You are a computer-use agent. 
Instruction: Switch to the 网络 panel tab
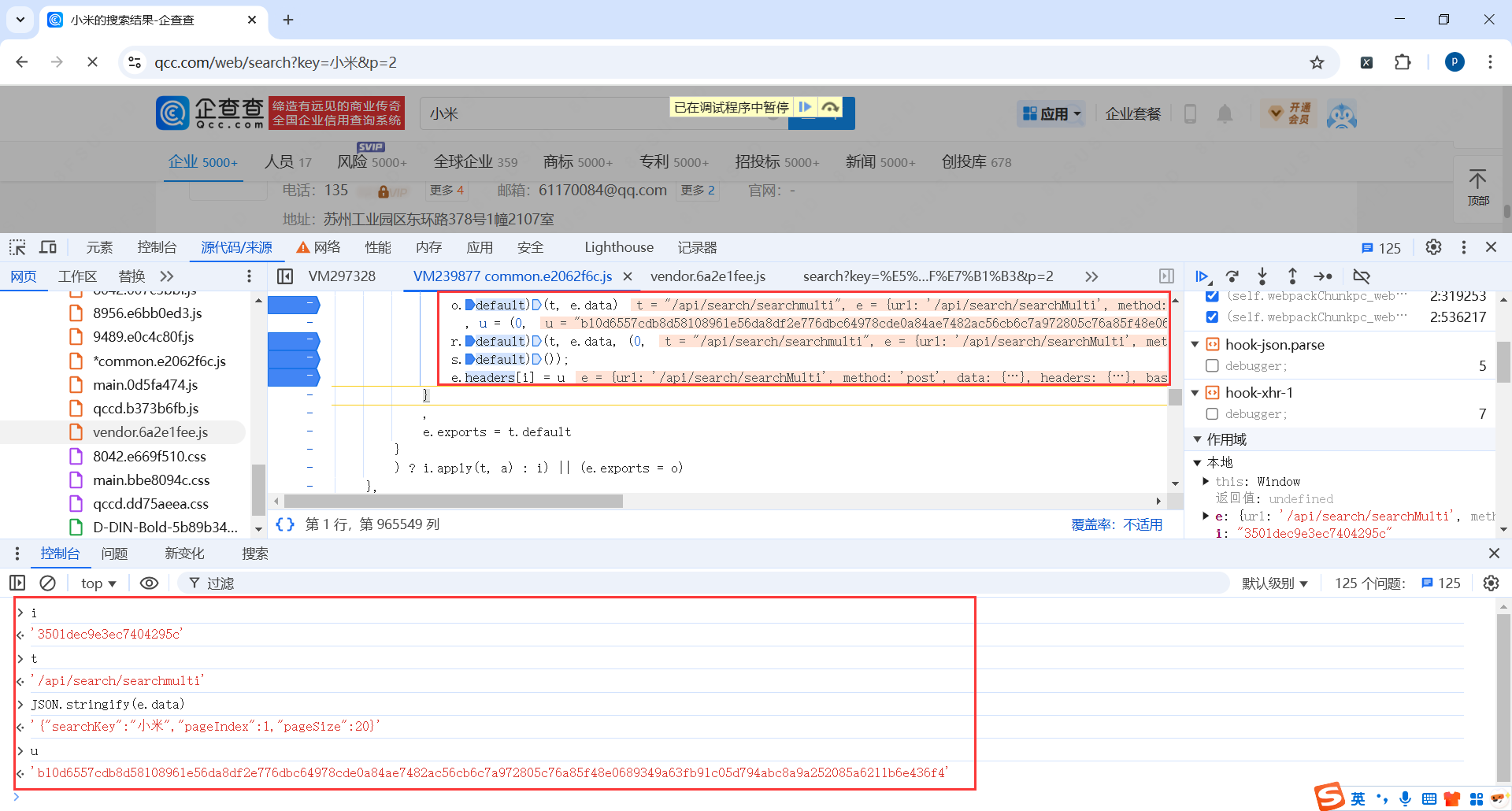click(x=319, y=247)
